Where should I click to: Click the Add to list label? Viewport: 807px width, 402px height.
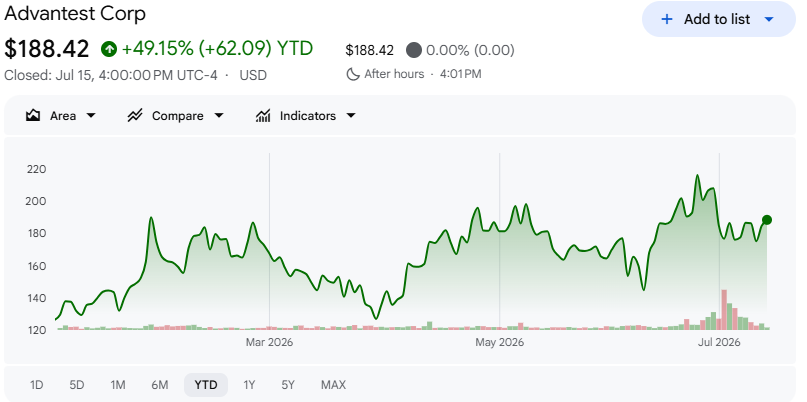[x=717, y=20]
